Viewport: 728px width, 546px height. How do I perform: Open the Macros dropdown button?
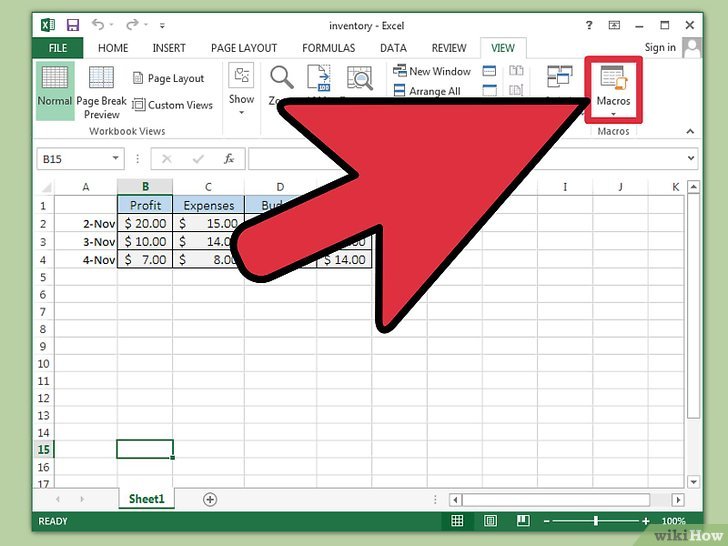click(x=613, y=91)
